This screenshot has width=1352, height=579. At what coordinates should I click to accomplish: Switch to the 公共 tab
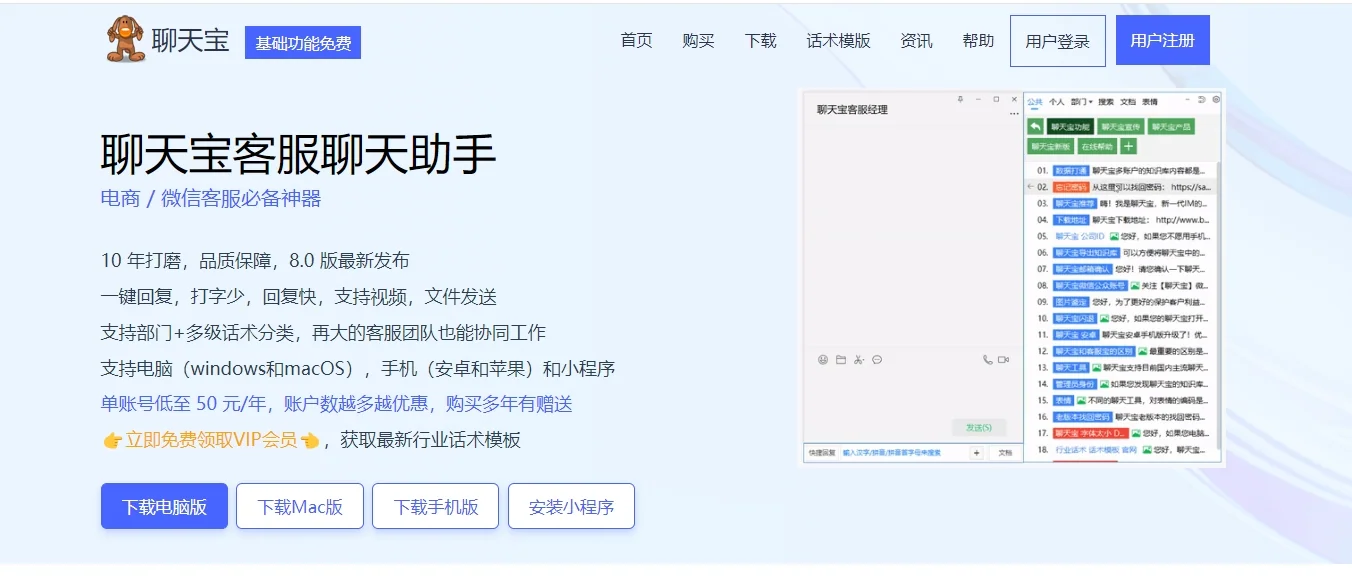click(1035, 102)
